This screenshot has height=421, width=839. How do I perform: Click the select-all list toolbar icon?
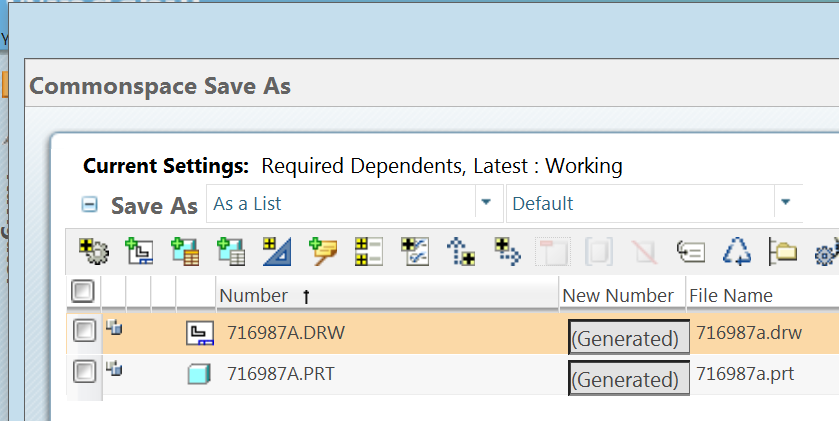pyautogui.click(x=369, y=251)
